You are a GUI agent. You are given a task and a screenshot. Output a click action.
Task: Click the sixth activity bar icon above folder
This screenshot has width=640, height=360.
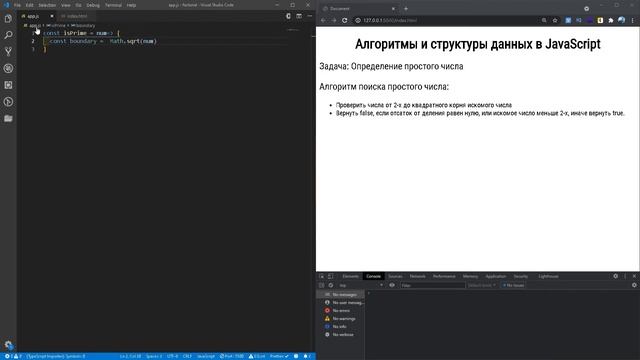pos(8,102)
